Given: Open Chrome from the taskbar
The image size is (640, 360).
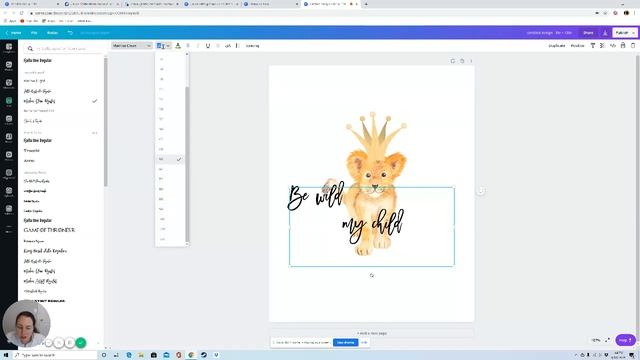Looking at the screenshot, I should click(191, 355).
